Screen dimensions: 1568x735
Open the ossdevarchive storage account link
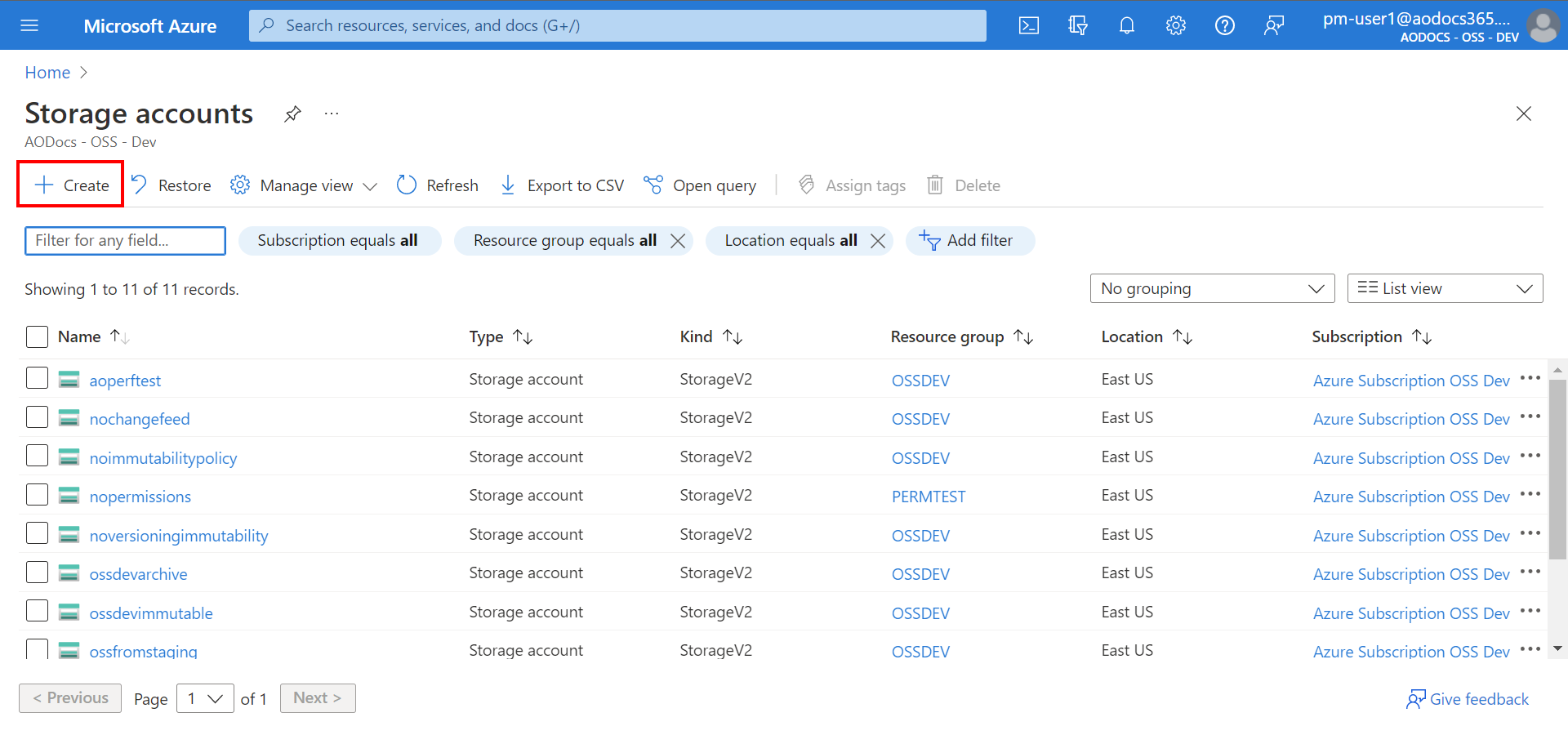[138, 574]
